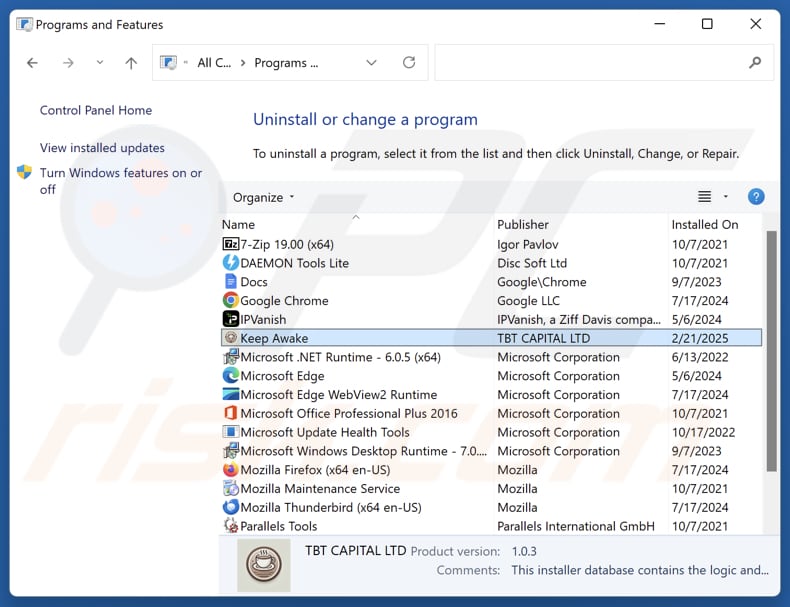Click the 7-Zip program icon
The image size is (790, 607).
(x=230, y=244)
